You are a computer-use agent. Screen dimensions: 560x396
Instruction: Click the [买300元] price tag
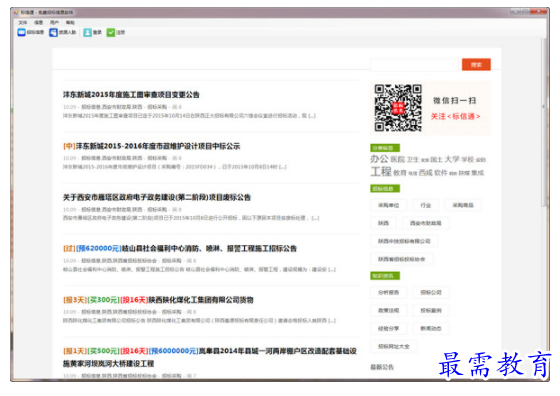coord(104,300)
